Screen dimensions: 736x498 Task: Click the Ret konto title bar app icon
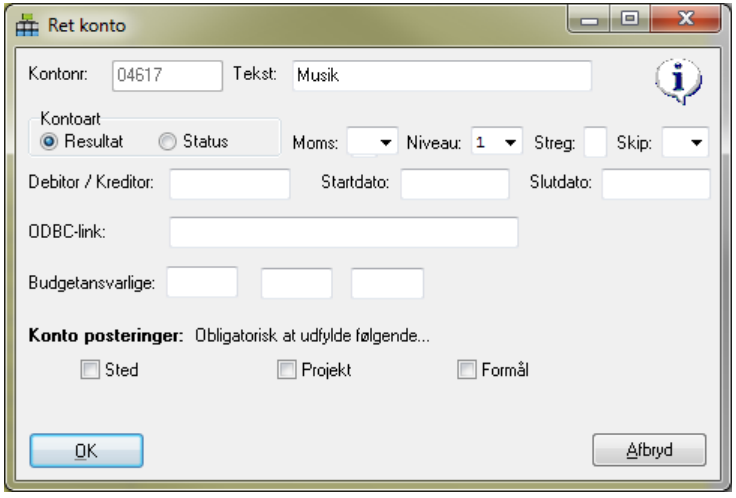click(x=27, y=25)
